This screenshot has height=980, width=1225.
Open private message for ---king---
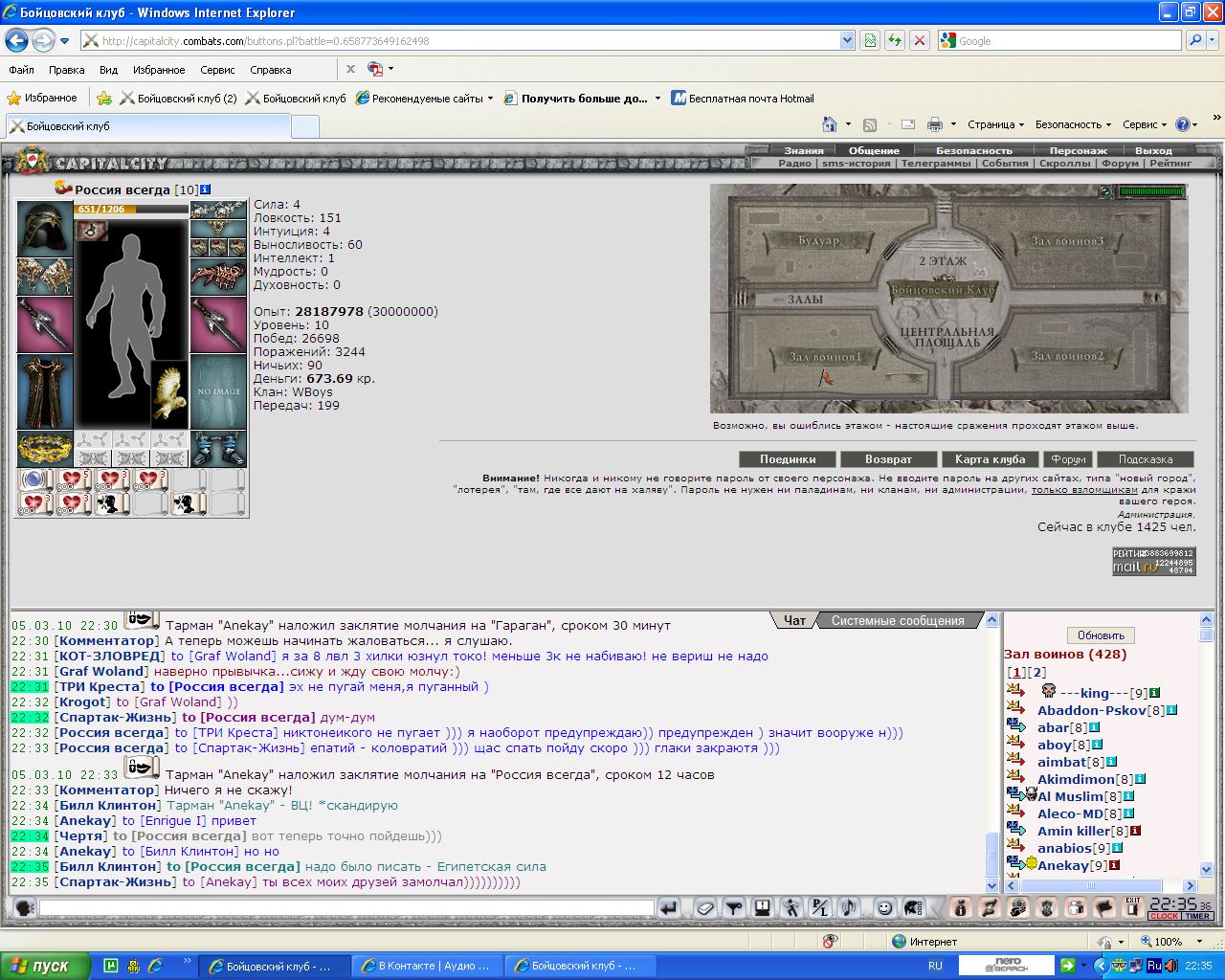1015,692
